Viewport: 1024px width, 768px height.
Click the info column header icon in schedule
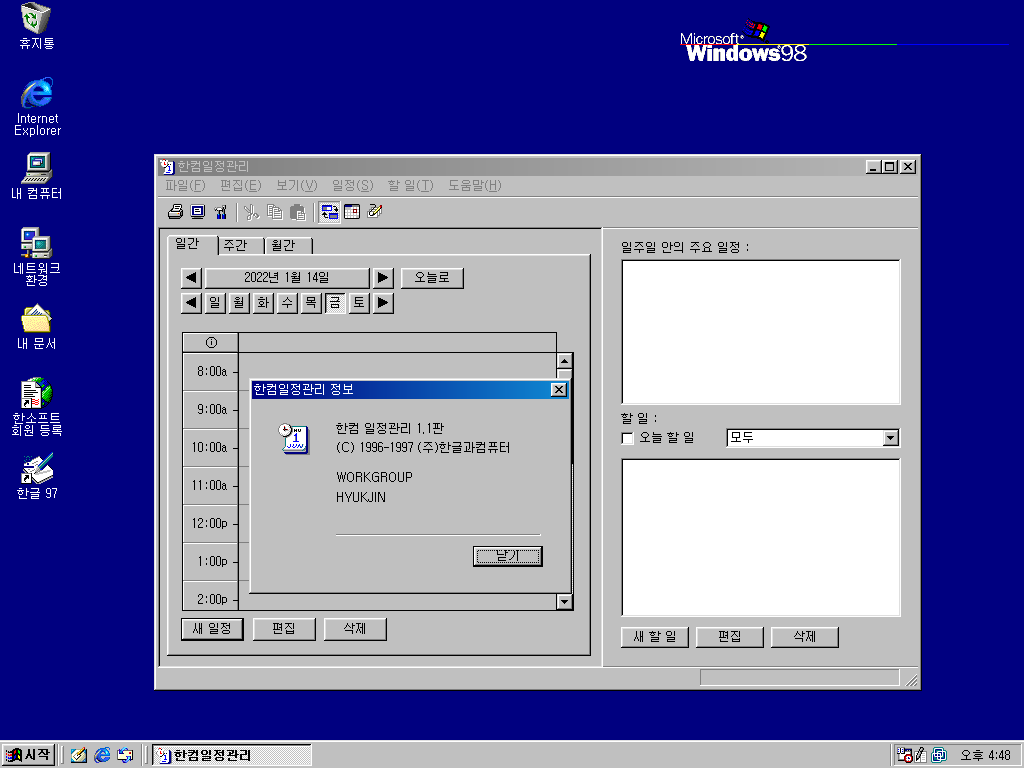click(x=211, y=342)
